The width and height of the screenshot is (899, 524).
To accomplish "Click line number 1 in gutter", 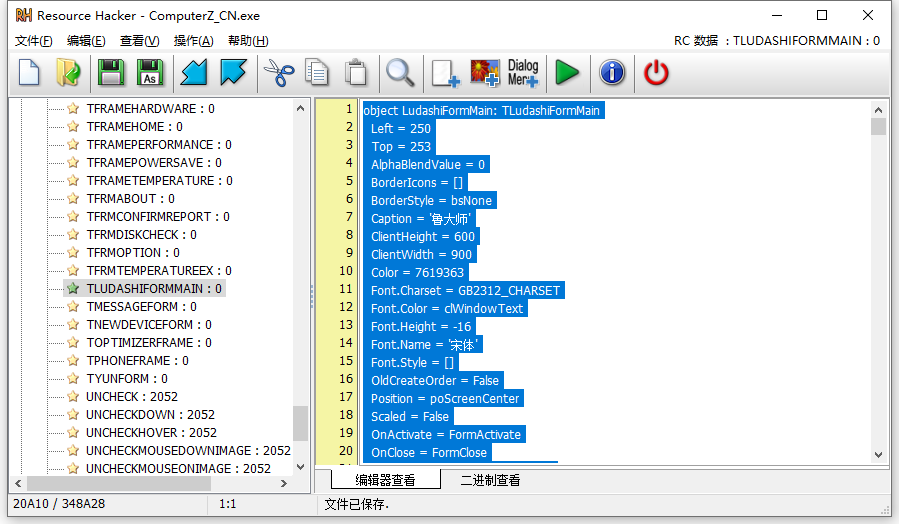I will coord(348,108).
